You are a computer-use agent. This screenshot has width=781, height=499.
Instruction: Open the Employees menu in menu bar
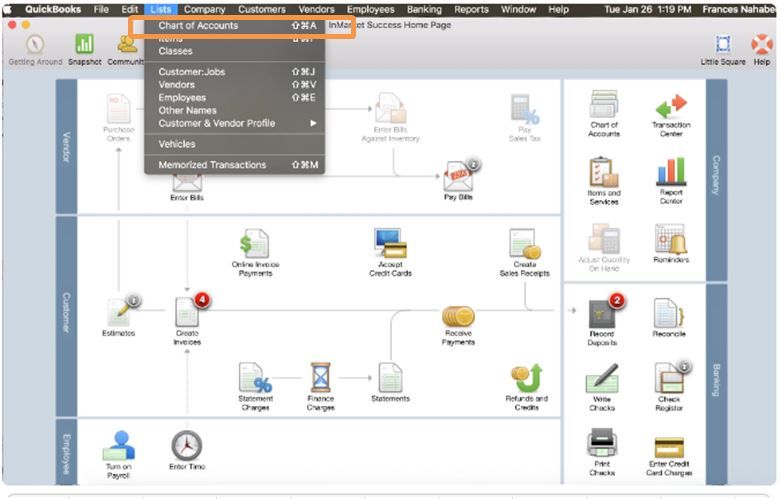pyautogui.click(x=371, y=9)
